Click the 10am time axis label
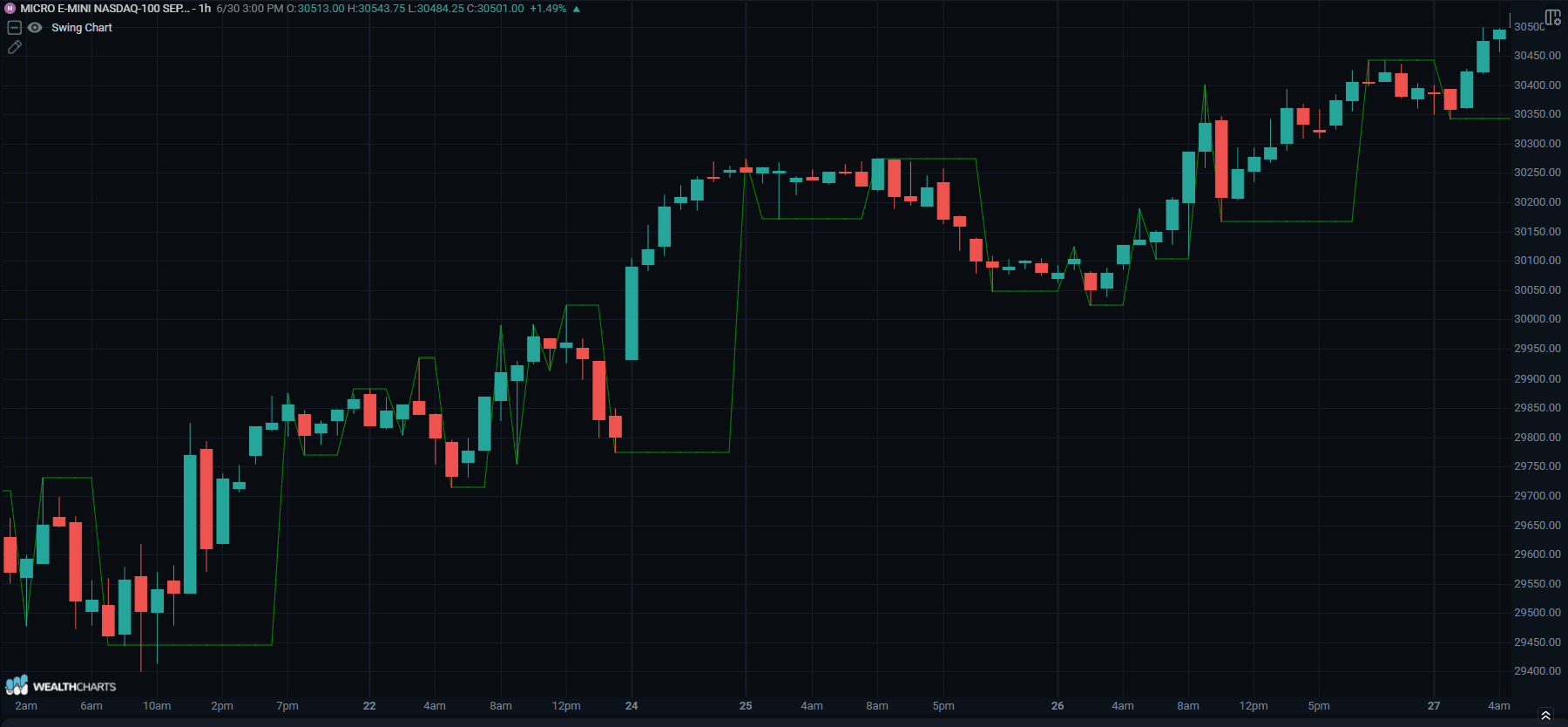The width and height of the screenshot is (1568, 727). pyautogui.click(x=157, y=706)
